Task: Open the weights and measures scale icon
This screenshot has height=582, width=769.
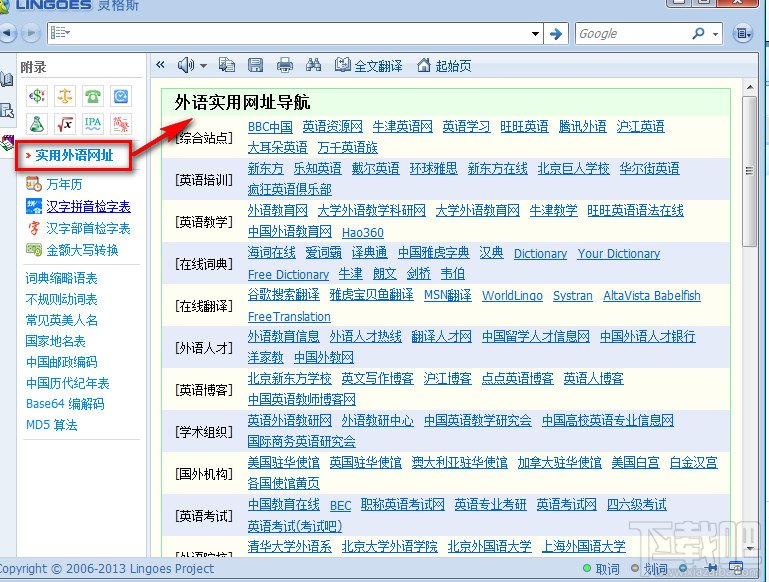Action: (x=65, y=96)
